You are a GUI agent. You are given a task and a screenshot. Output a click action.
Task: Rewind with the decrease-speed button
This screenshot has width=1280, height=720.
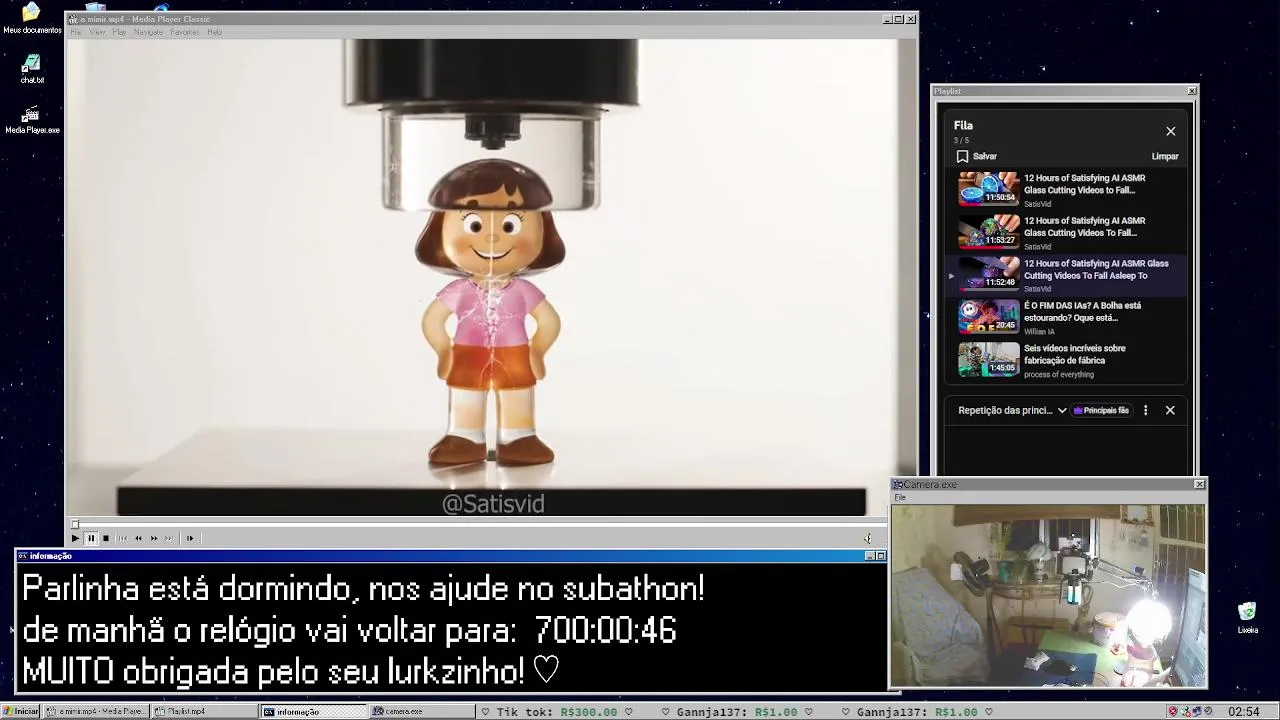[x=138, y=538]
